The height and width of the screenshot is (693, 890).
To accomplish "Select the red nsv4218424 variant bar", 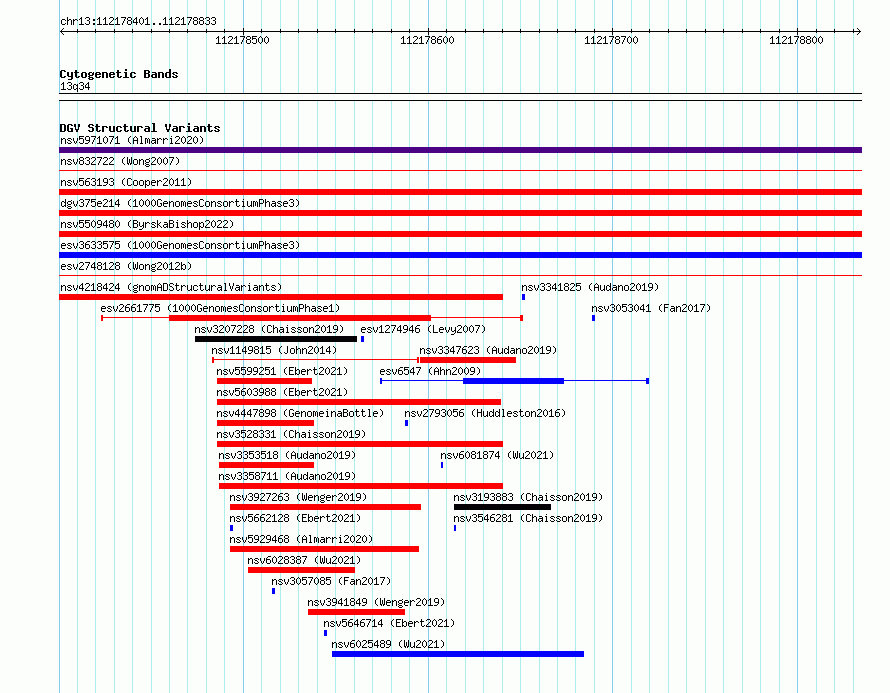I will pos(281,297).
